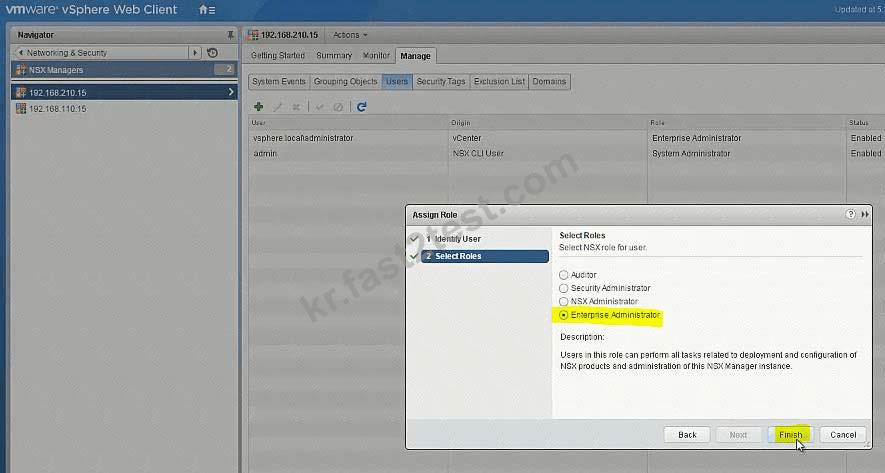Image resolution: width=885 pixels, height=473 pixels.
Task: Select the Security Administrator role
Action: click(563, 288)
